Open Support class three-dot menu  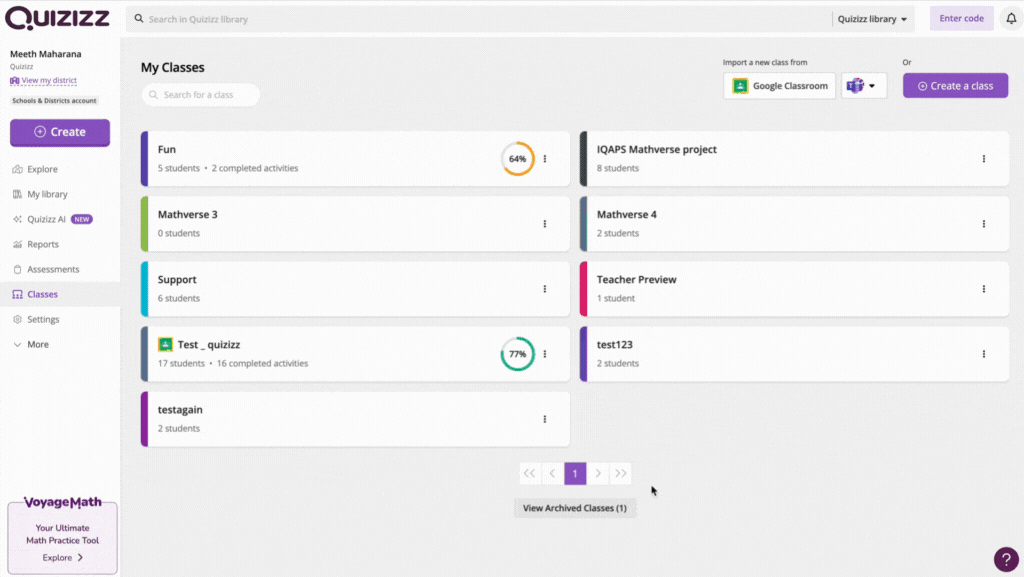(545, 289)
